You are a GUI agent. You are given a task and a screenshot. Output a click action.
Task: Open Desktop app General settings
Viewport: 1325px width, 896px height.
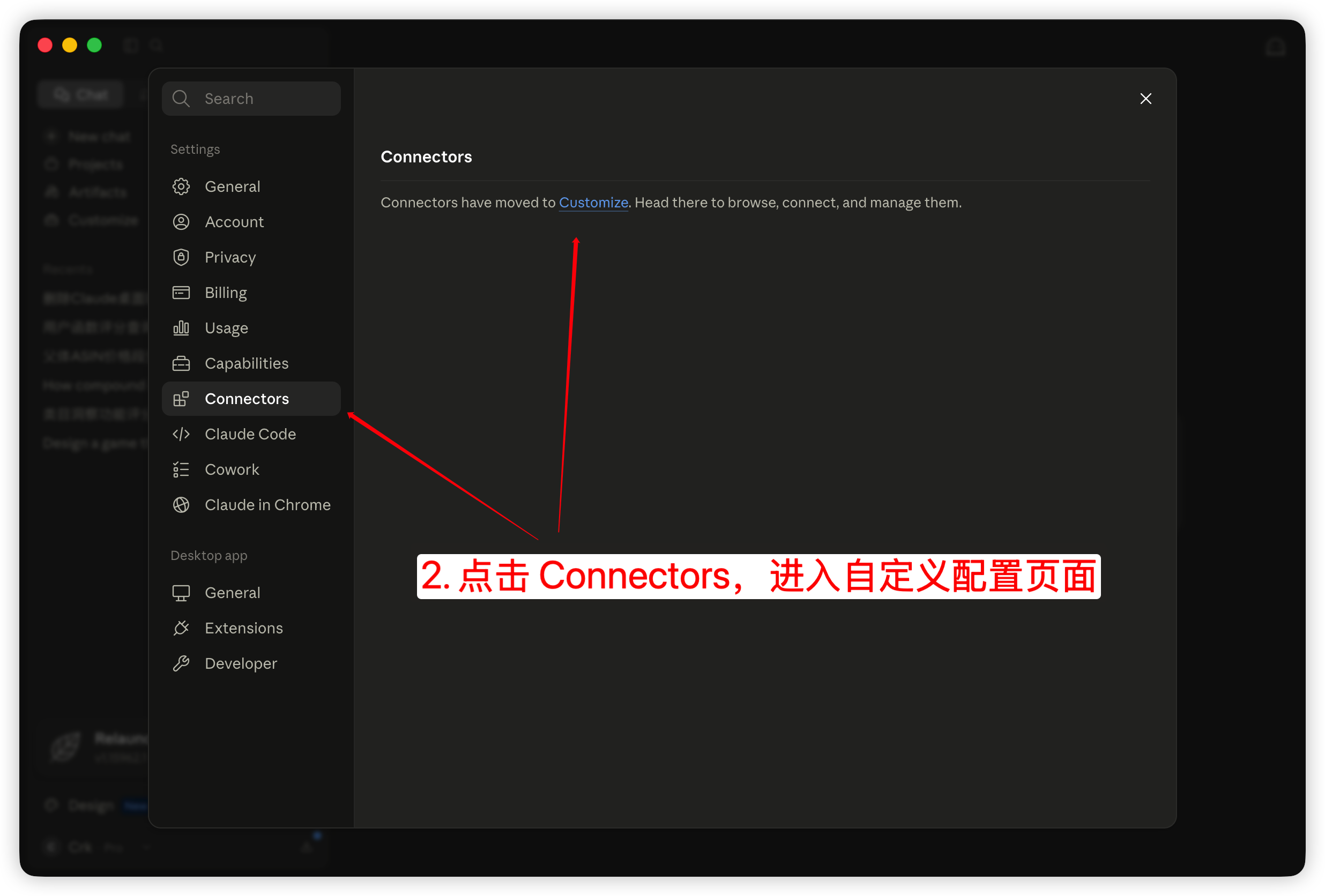click(x=251, y=593)
